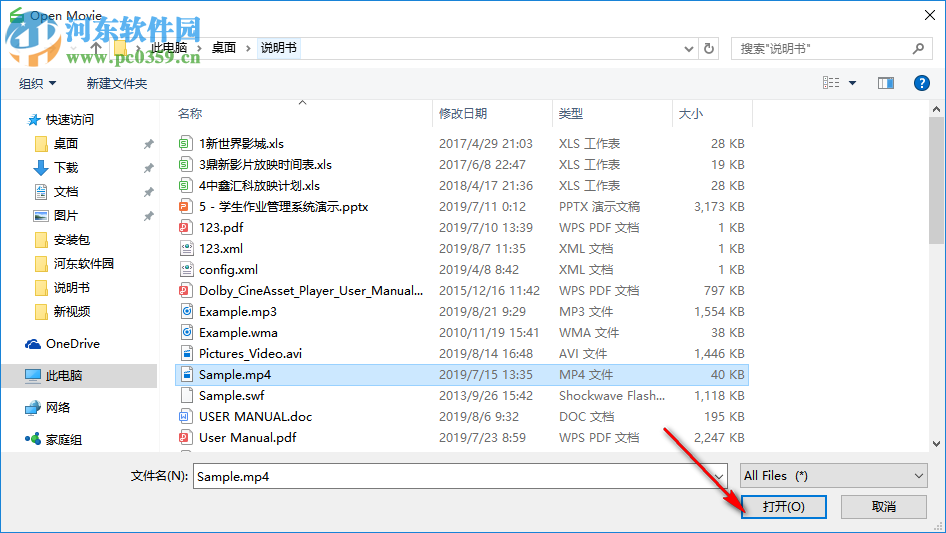
Task: Expand the chevron after 桌面 breadcrumb
Action: click(248, 48)
